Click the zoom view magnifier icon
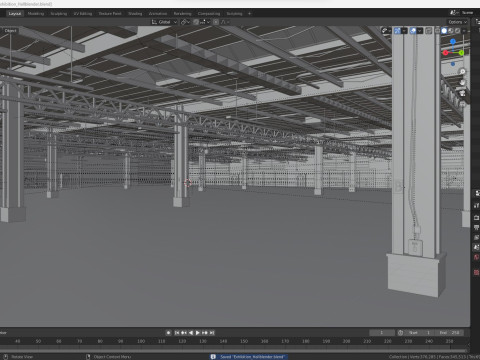The image size is (480, 360). click(x=462, y=71)
